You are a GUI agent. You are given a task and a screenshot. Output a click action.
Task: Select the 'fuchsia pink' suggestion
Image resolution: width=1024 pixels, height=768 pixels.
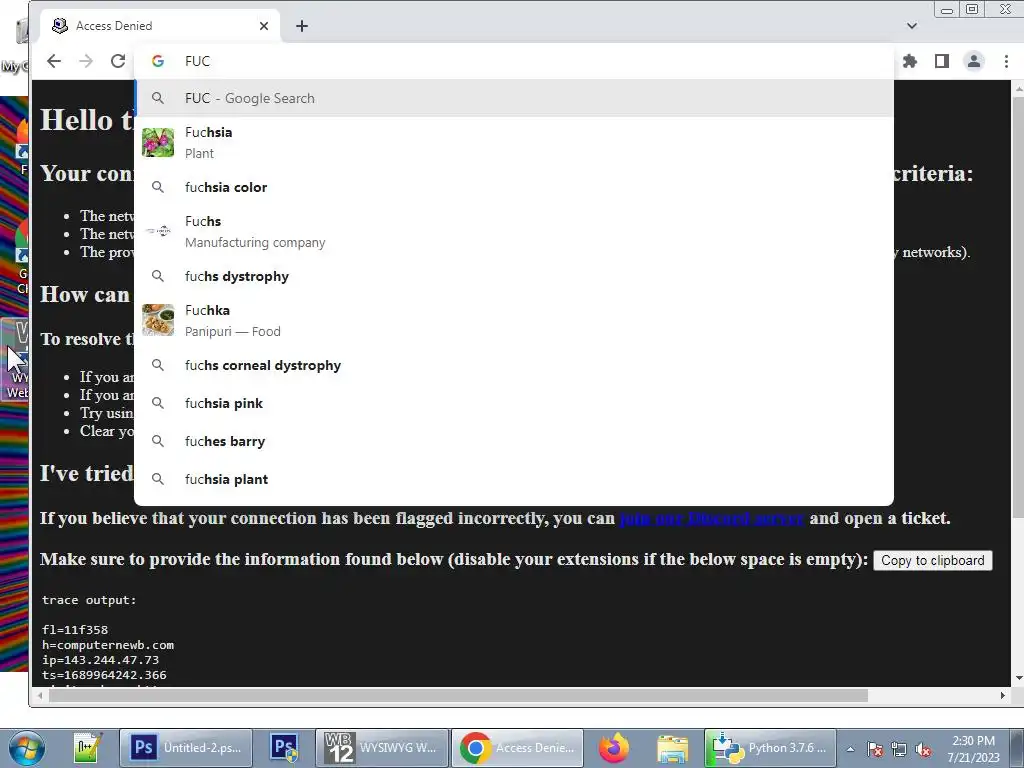[x=513, y=403]
